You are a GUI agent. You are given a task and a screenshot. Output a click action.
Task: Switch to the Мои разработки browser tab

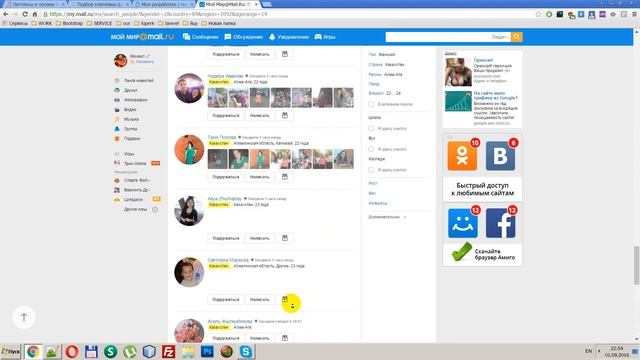coord(163,4)
